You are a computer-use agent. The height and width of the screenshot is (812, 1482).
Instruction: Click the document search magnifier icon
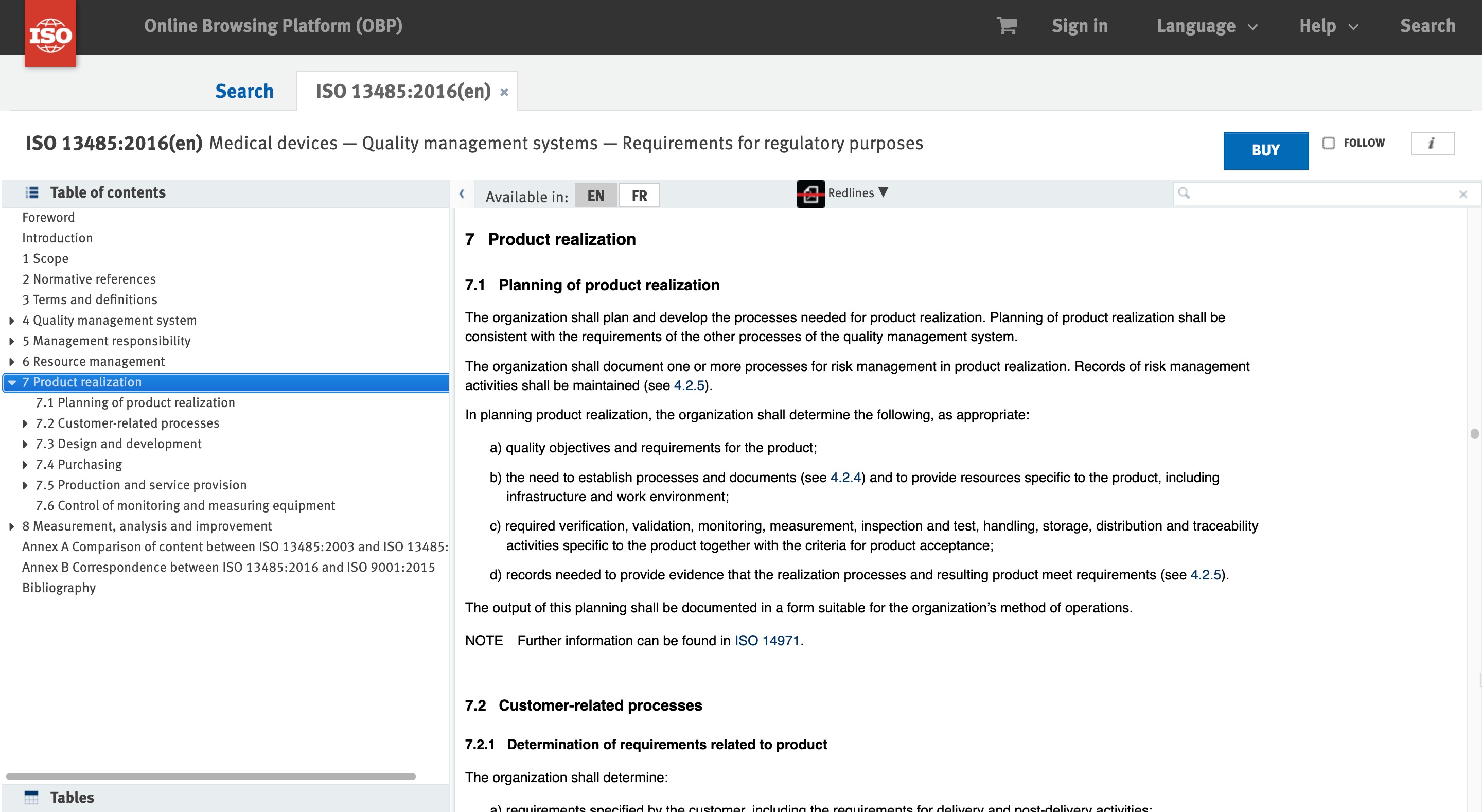pyautogui.click(x=1184, y=193)
